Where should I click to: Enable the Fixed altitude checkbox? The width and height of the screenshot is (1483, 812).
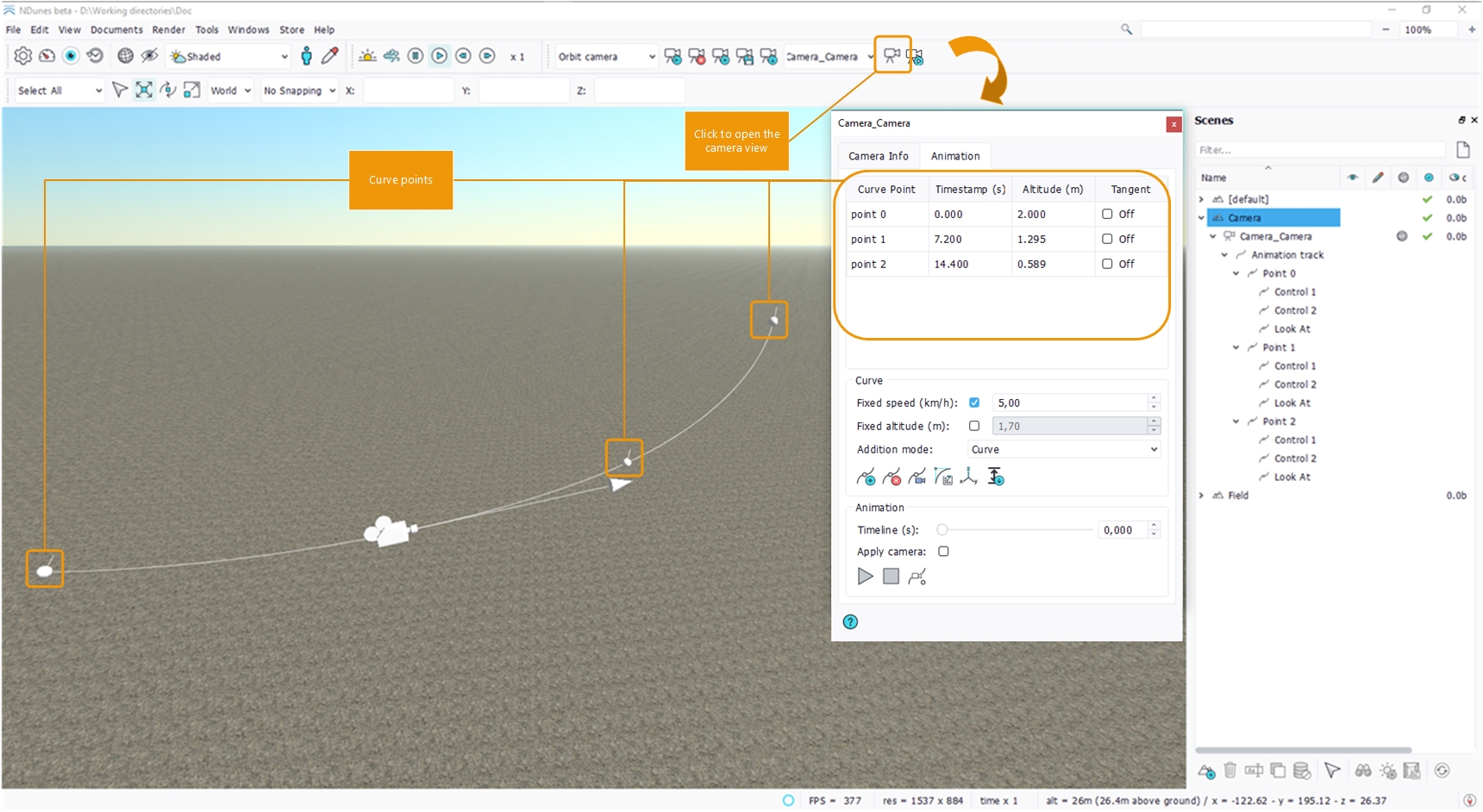(x=974, y=426)
